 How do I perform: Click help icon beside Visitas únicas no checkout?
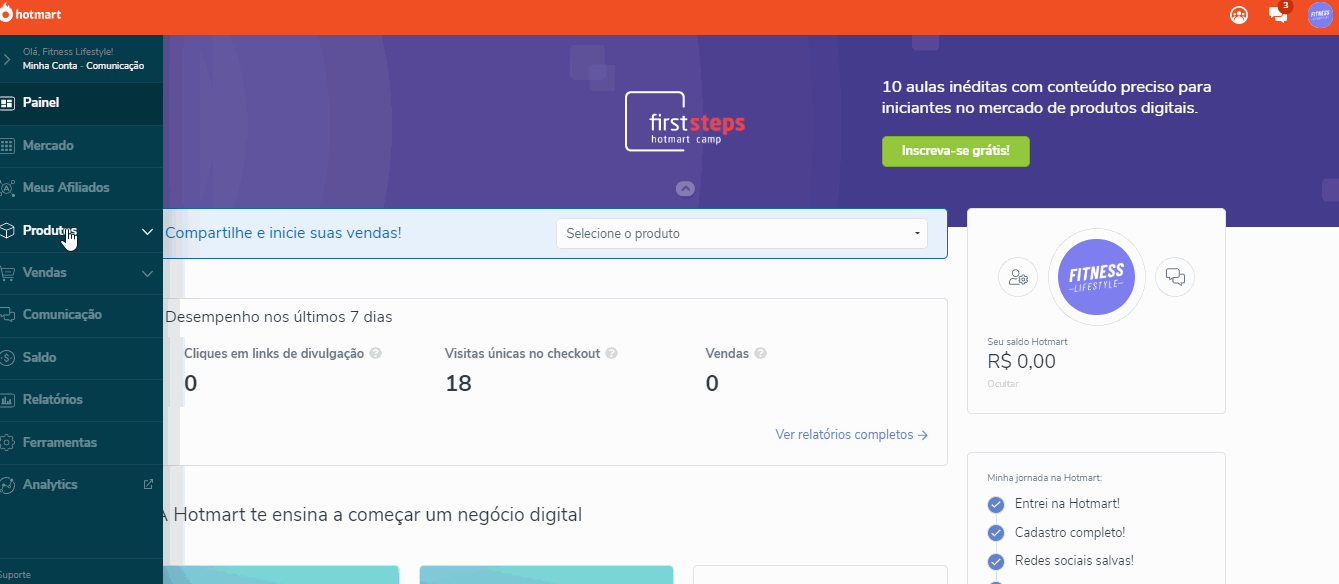tap(611, 353)
